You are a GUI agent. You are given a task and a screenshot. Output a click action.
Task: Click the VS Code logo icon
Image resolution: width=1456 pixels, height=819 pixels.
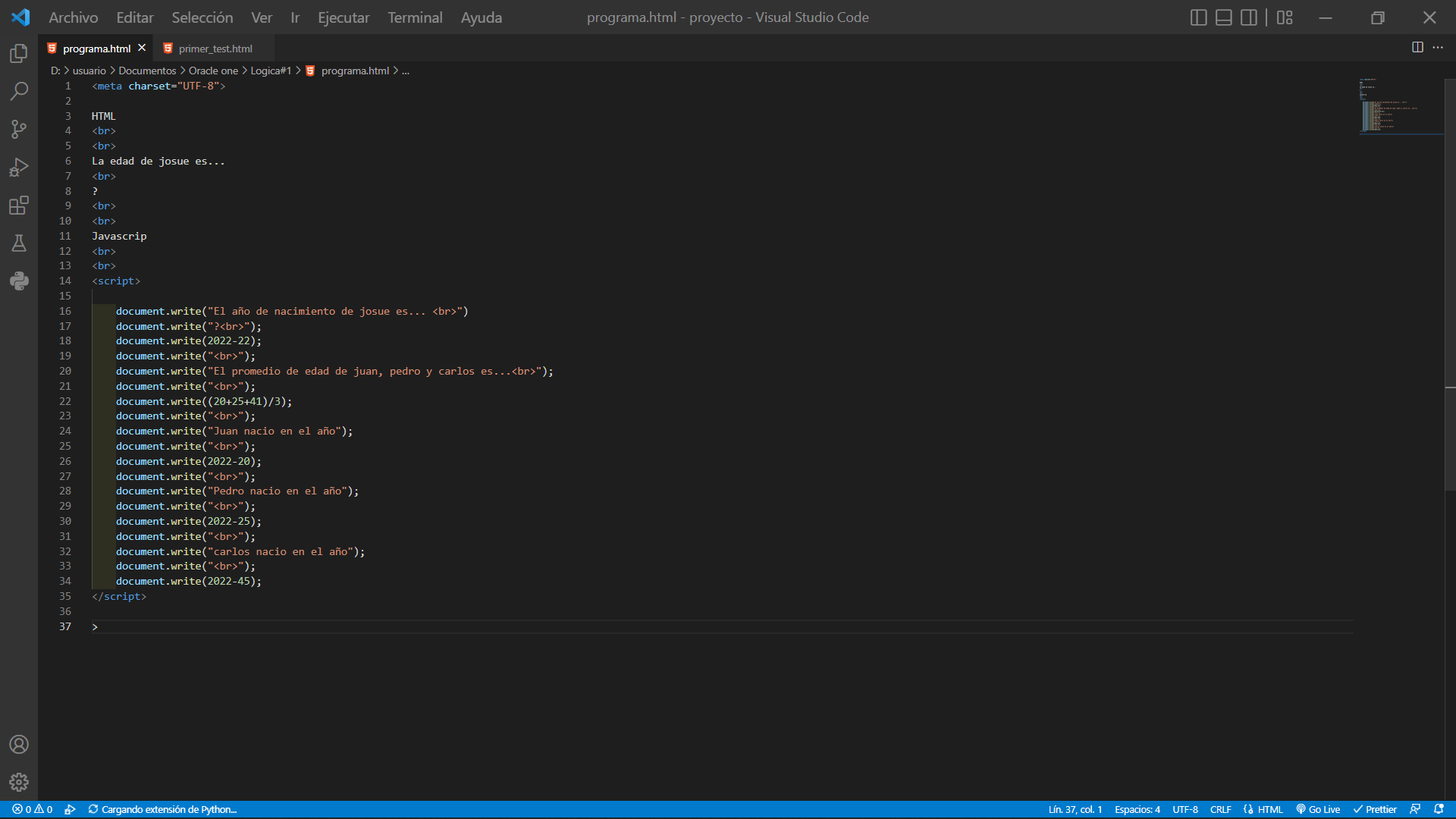[20, 17]
